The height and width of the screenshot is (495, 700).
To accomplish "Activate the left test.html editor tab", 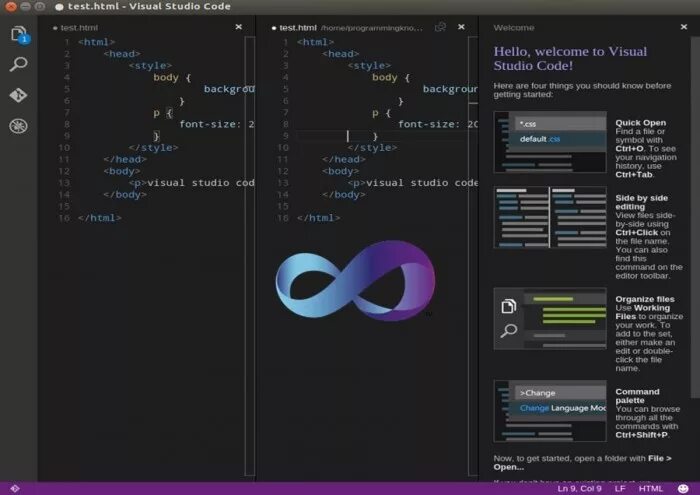I will (x=79, y=28).
